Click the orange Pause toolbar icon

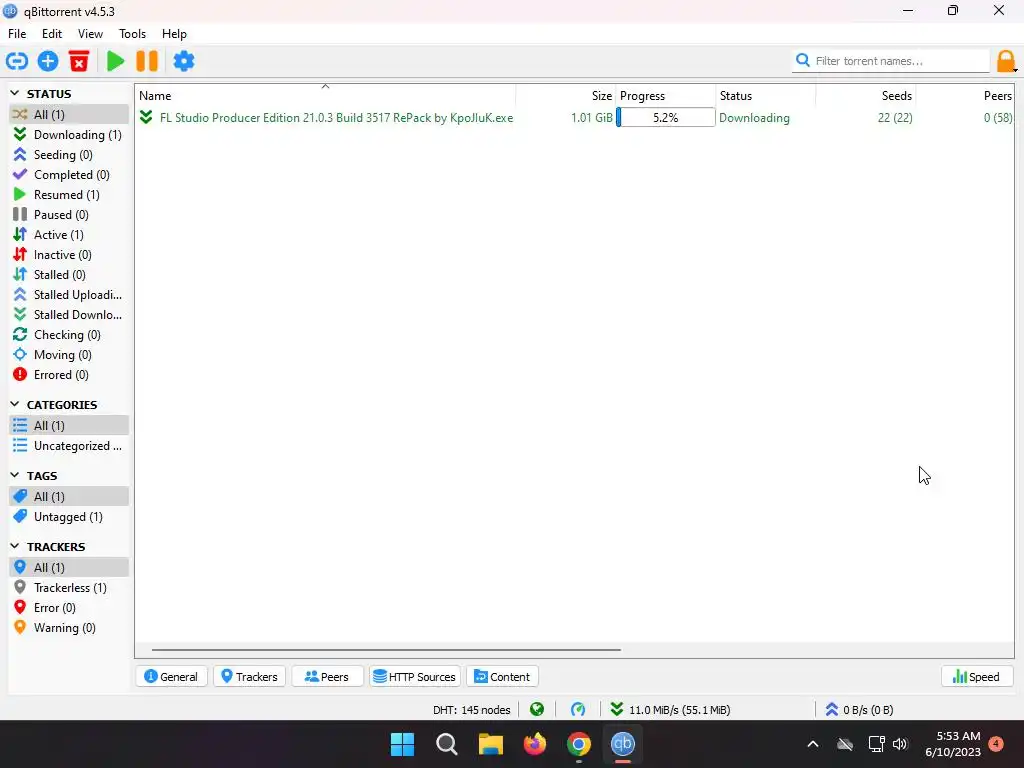coord(147,61)
